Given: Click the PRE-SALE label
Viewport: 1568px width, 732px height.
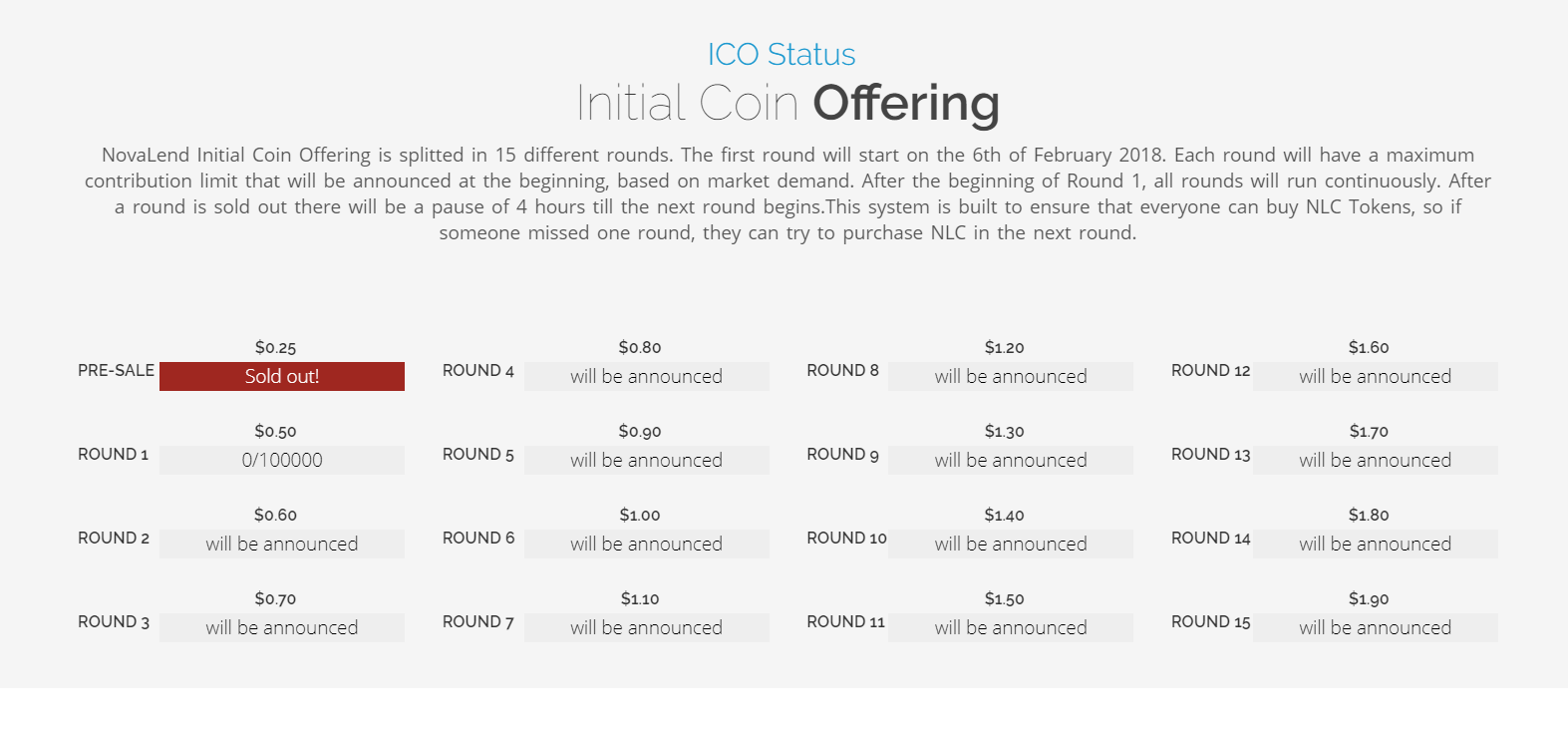Looking at the screenshot, I should pyautogui.click(x=117, y=370).
